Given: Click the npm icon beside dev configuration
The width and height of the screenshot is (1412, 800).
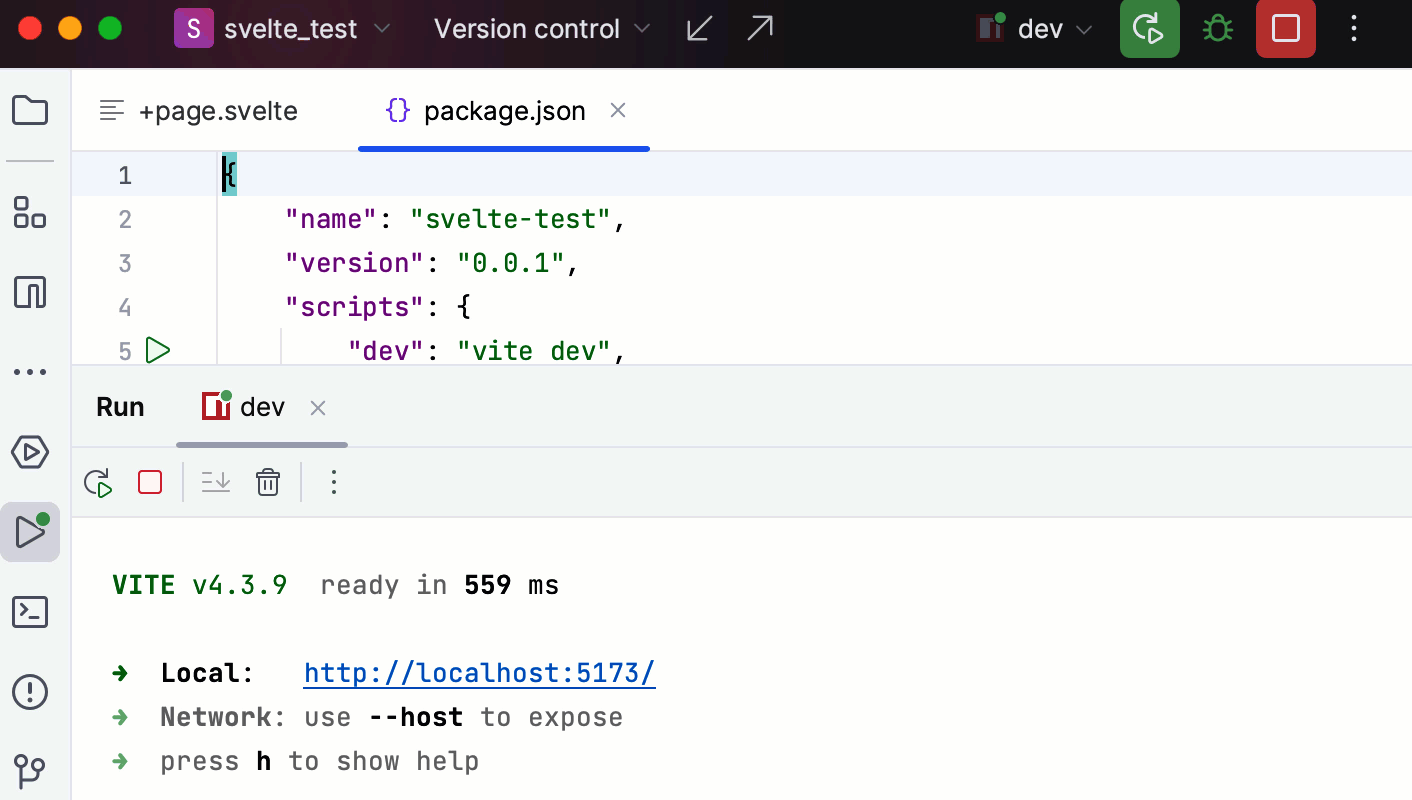Looking at the screenshot, I should 991,27.
